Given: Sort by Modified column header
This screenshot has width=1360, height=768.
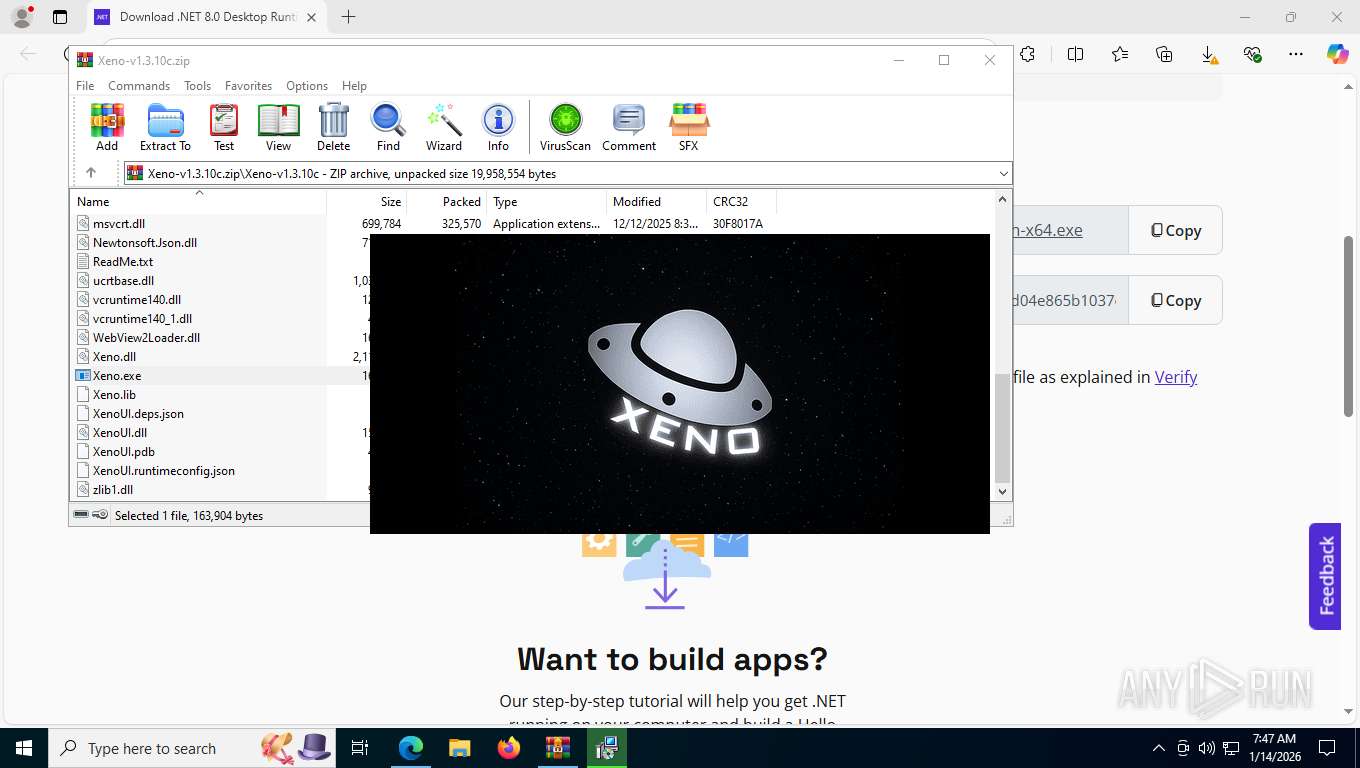Looking at the screenshot, I should 656,202.
